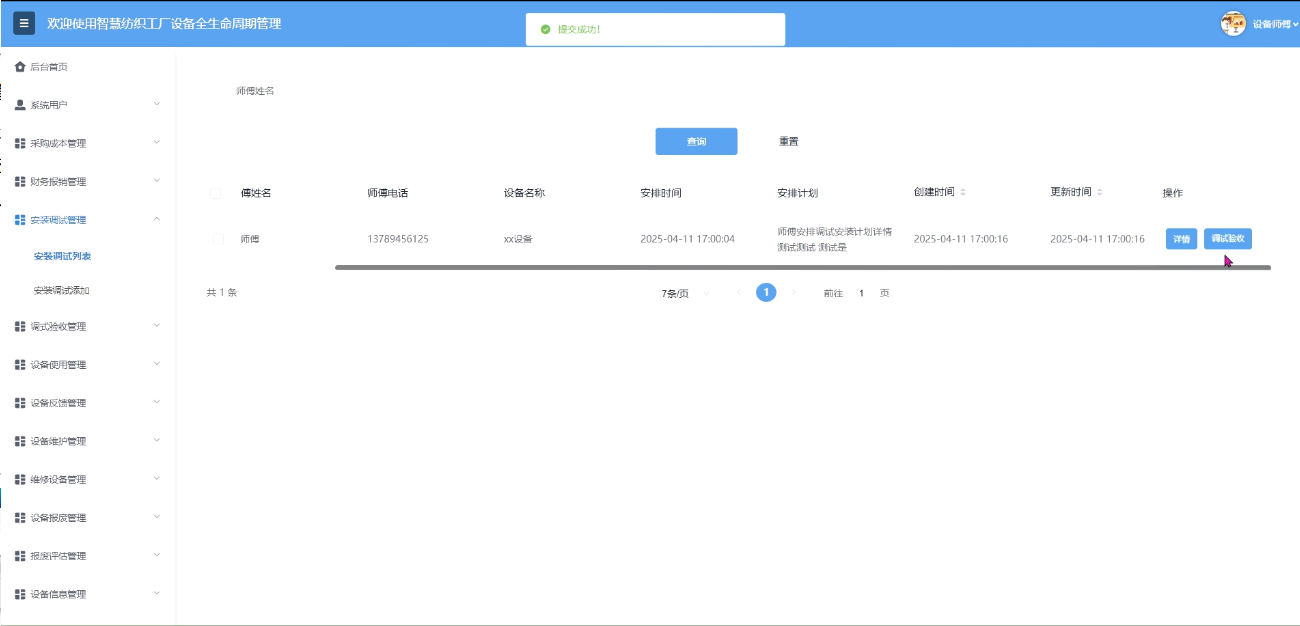Tick the select-all checkbox in table header
The image size is (1300, 626).
pos(215,193)
